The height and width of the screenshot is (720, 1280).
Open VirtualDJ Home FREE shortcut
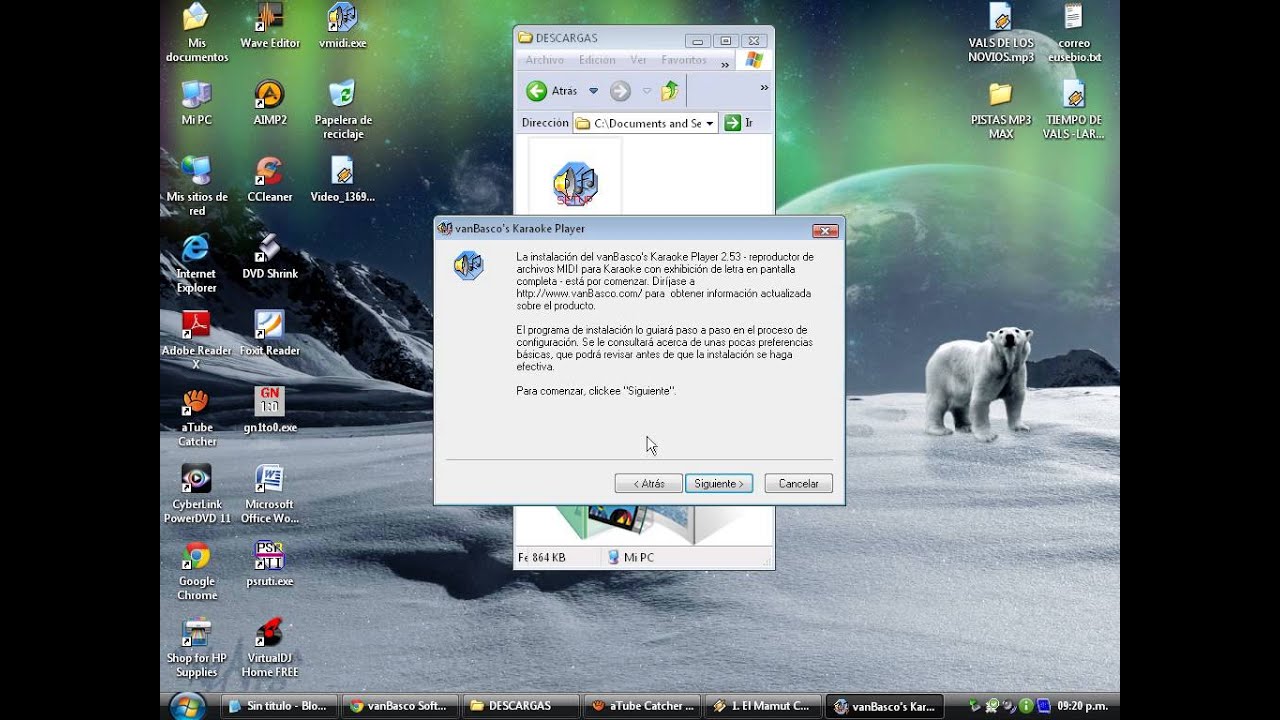coord(270,648)
